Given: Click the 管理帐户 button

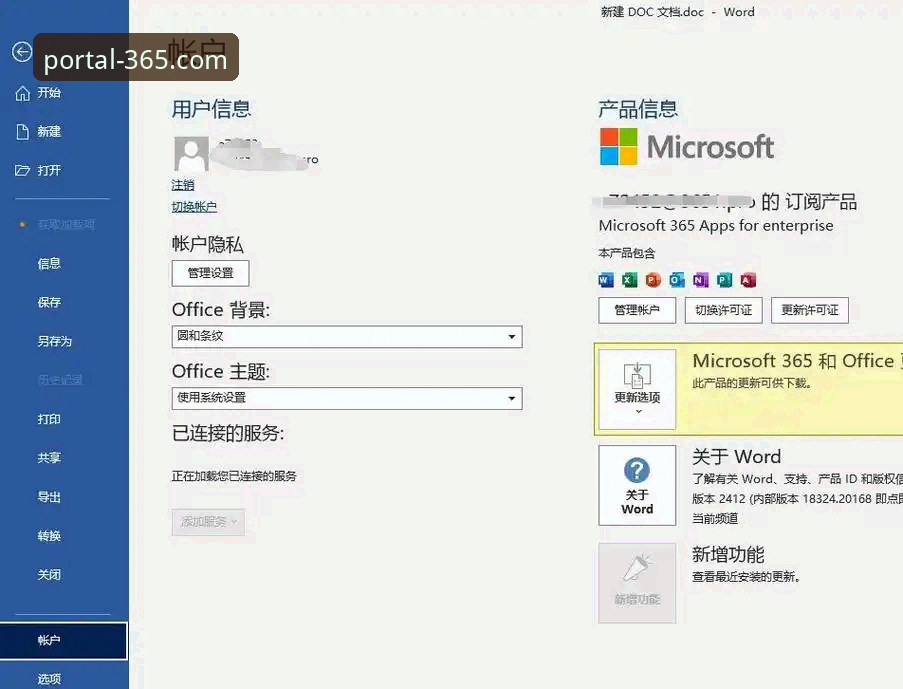Looking at the screenshot, I should pos(637,311).
